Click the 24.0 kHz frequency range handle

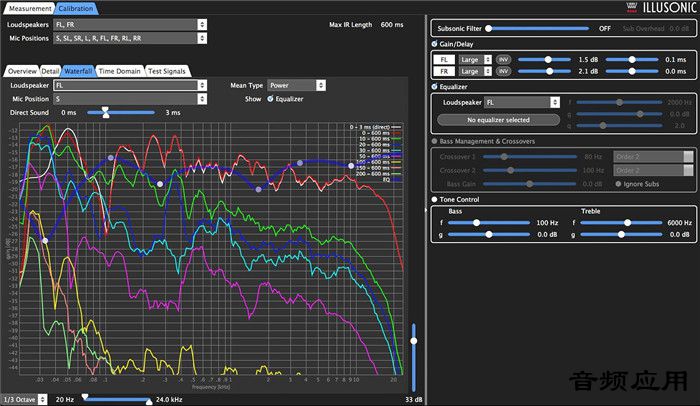coord(149,402)
